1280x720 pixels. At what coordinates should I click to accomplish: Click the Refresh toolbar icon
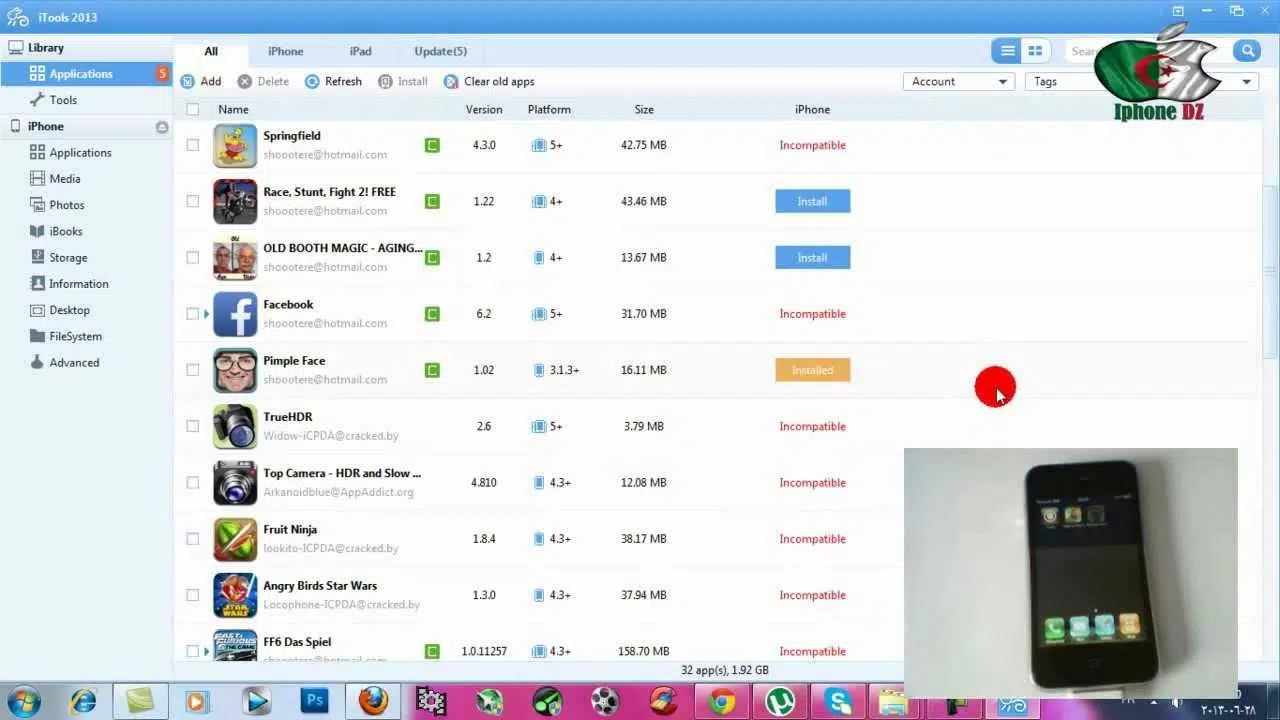click(x=313, y=82)
